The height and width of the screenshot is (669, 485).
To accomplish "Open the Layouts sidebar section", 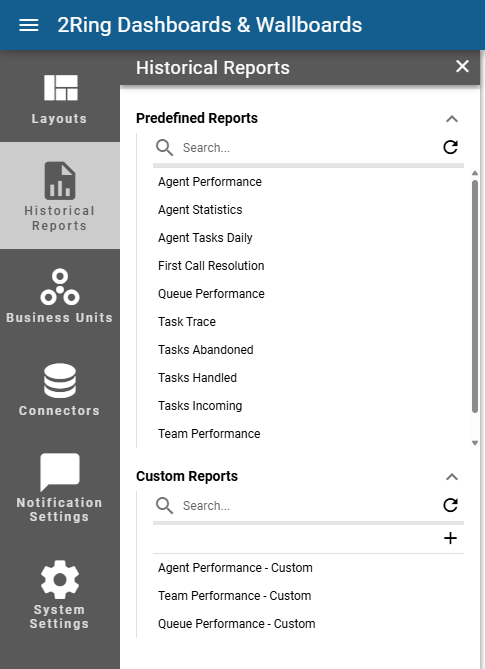I will (x=60, y=99).
